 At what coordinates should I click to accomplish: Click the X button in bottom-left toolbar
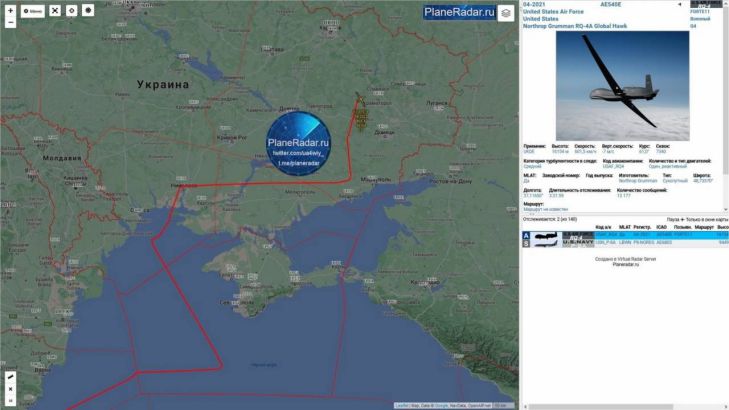tap(10, 389)
